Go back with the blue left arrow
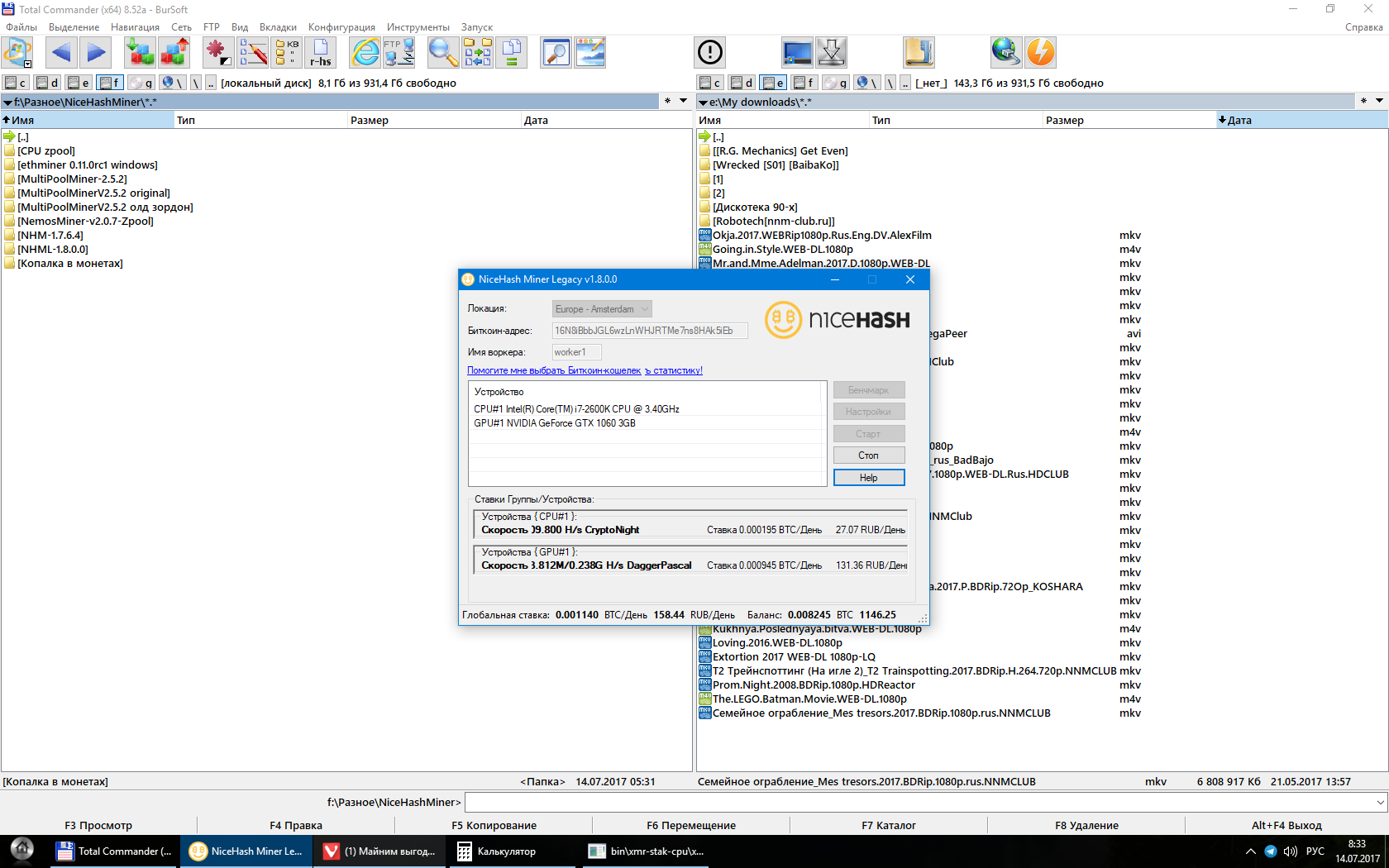Image resolution: width=1389 pixels, height=868 pixels. 61,53
